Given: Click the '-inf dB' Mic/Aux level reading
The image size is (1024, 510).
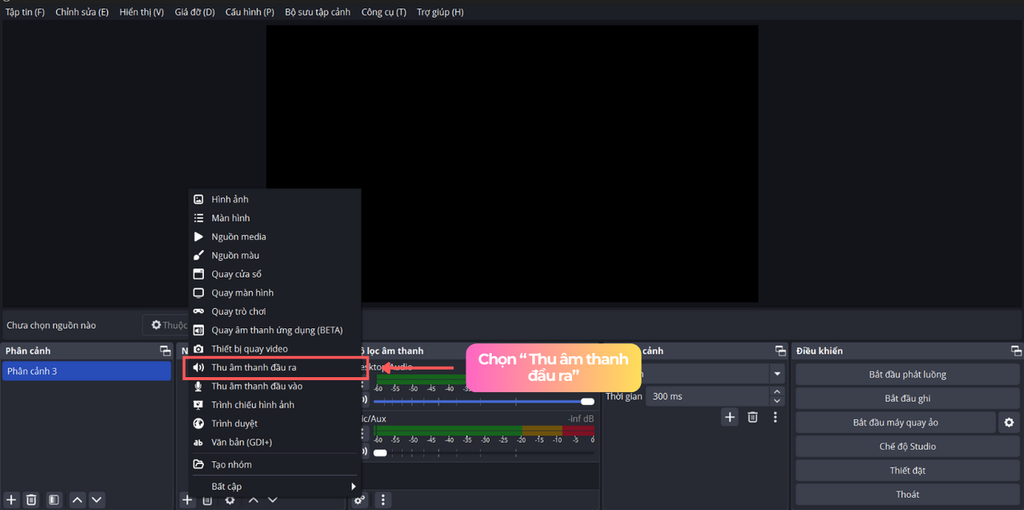Looking at the screenshot, I should 581,418.
